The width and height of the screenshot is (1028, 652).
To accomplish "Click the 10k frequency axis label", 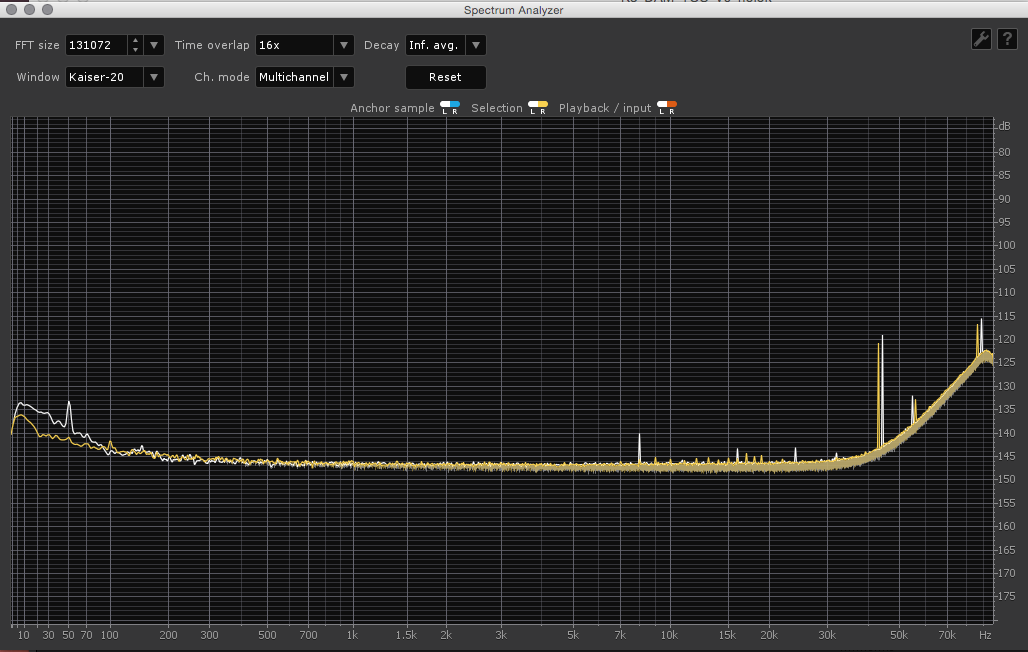I will pos(669,635).
